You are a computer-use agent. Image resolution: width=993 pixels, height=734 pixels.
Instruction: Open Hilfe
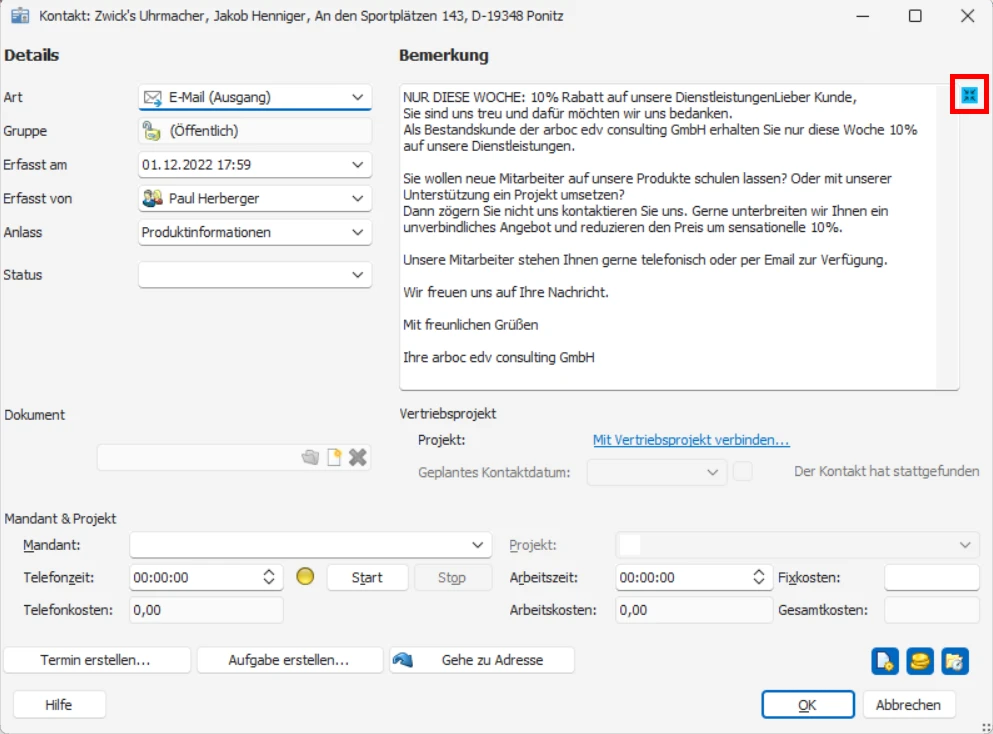tap(59, 705)
